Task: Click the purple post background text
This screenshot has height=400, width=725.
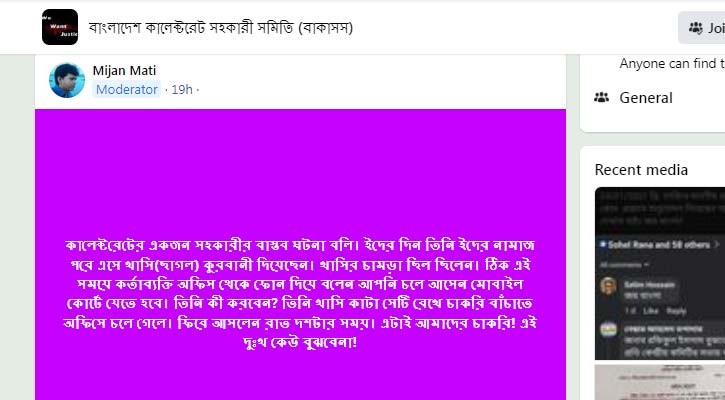Action: coord(301,294)
